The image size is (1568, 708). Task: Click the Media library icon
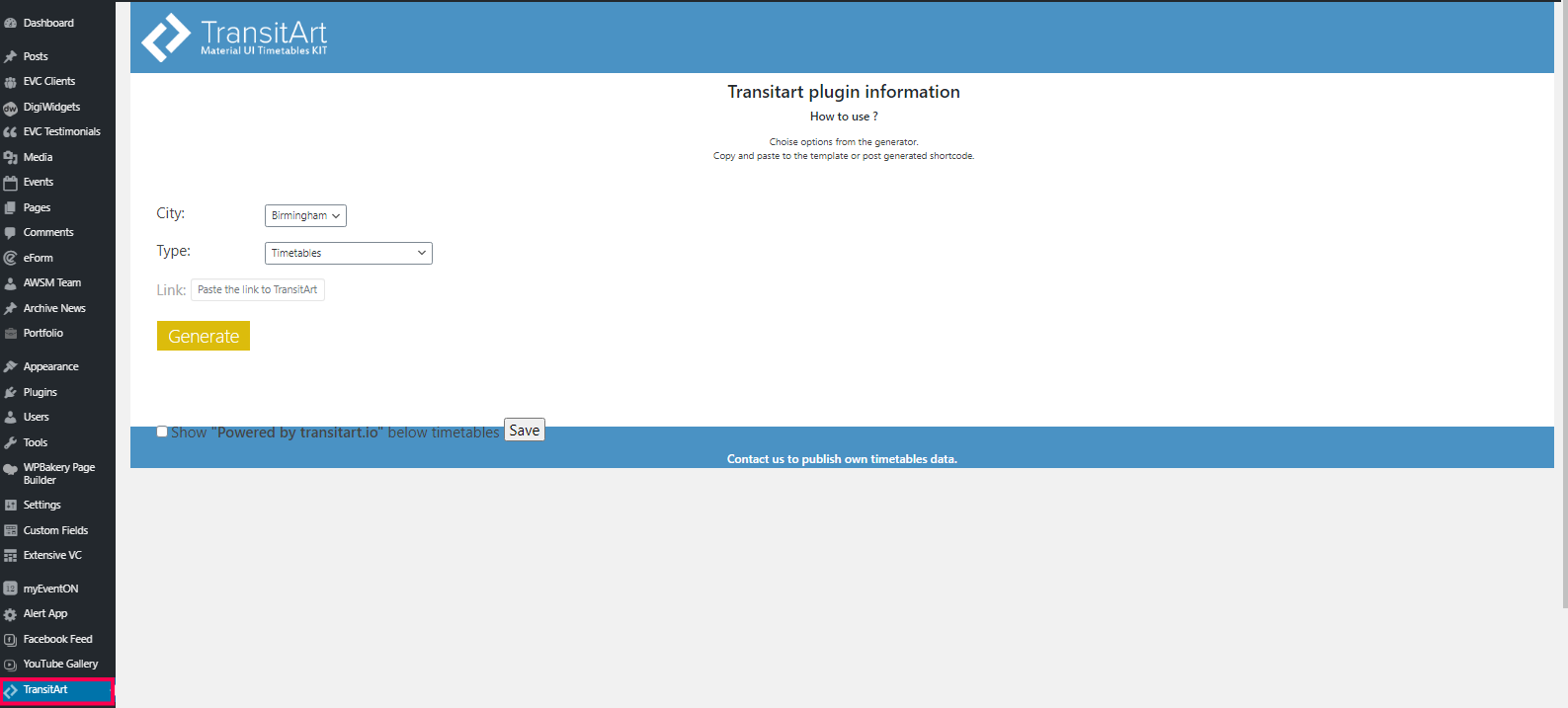click(x=11, y=158)
